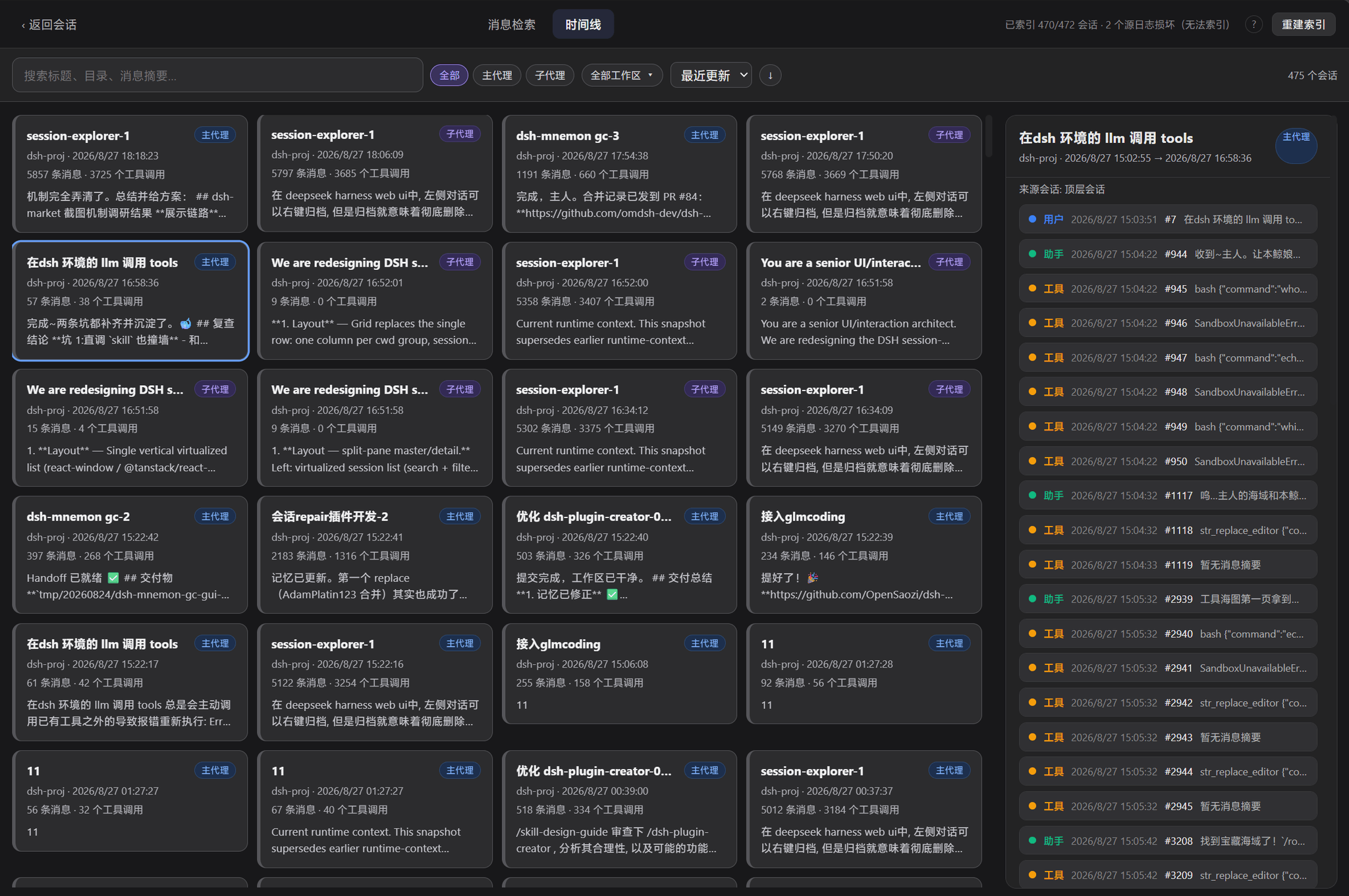Select timeline tool entry #946 SandboxUnavailableErr
Screen dimensions: 1349x896
[1168, 323]
